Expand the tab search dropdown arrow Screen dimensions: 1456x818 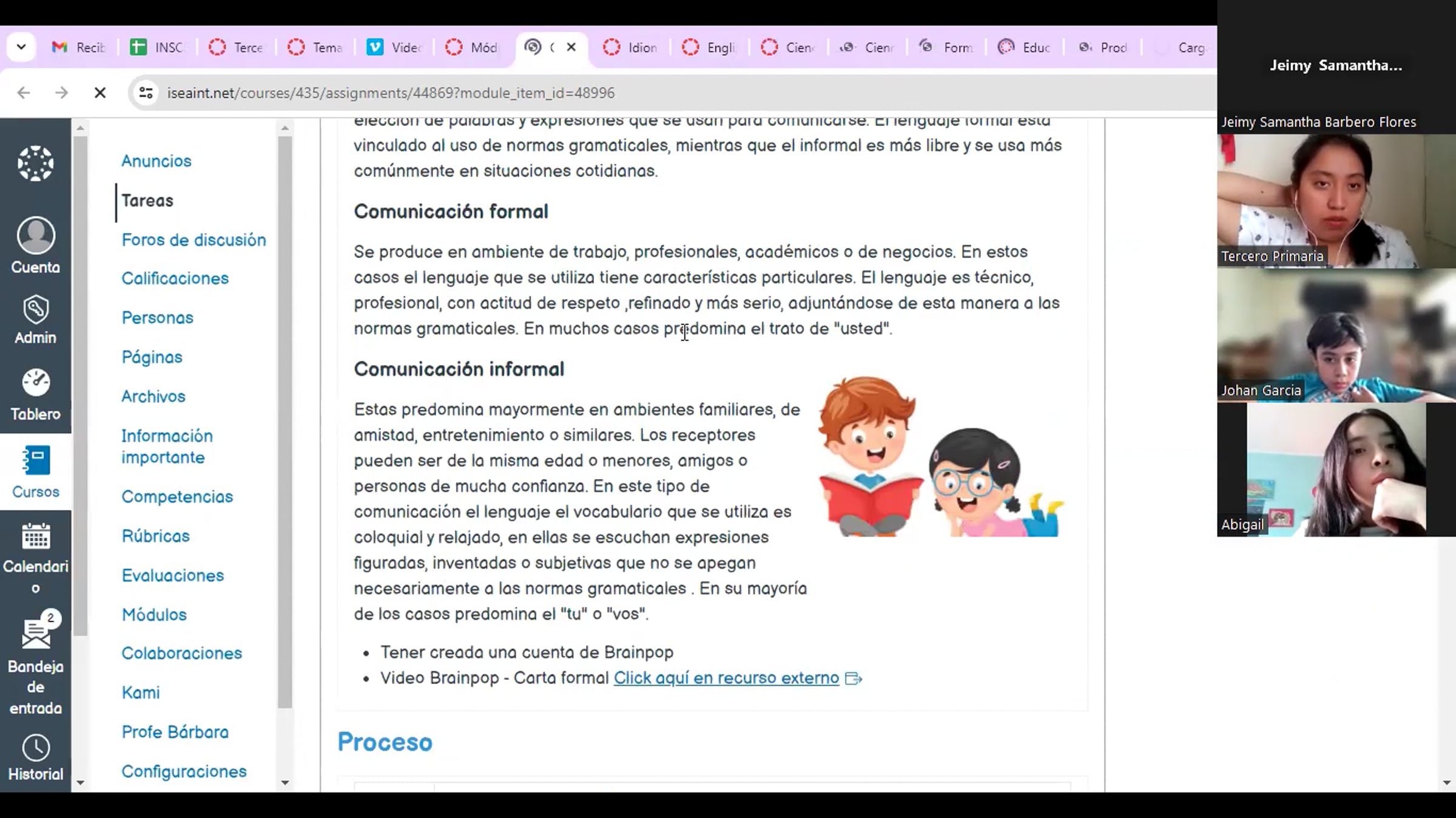point(21,47)
